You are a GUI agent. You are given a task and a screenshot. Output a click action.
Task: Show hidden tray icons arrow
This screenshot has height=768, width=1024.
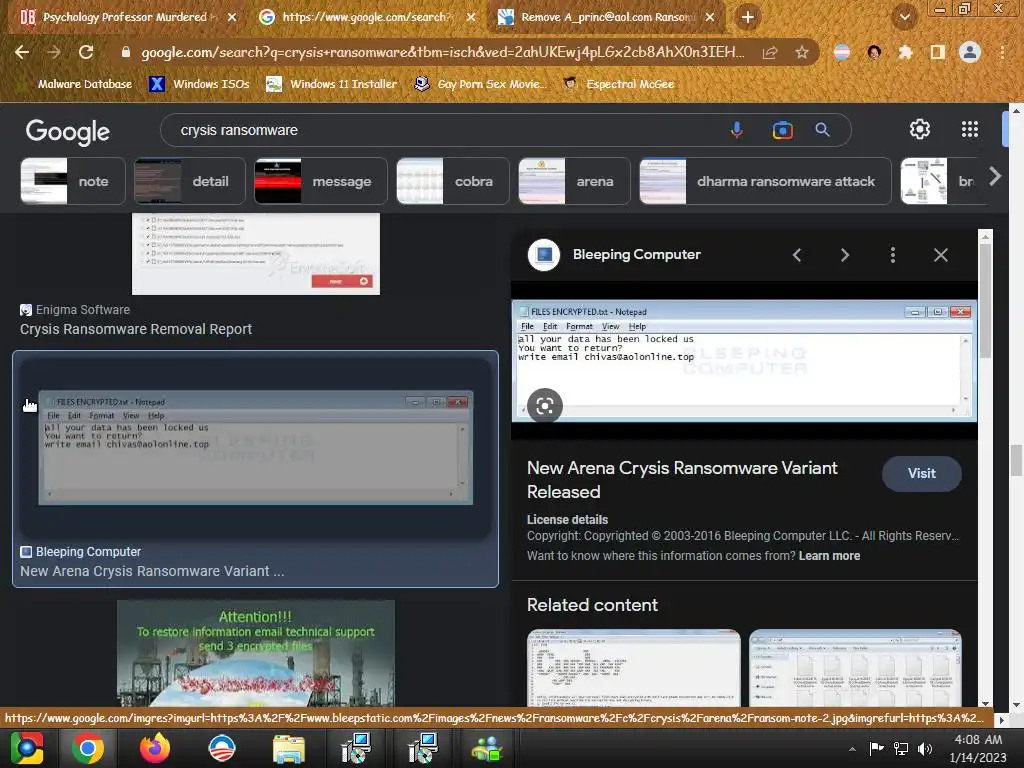pos(852,749)
